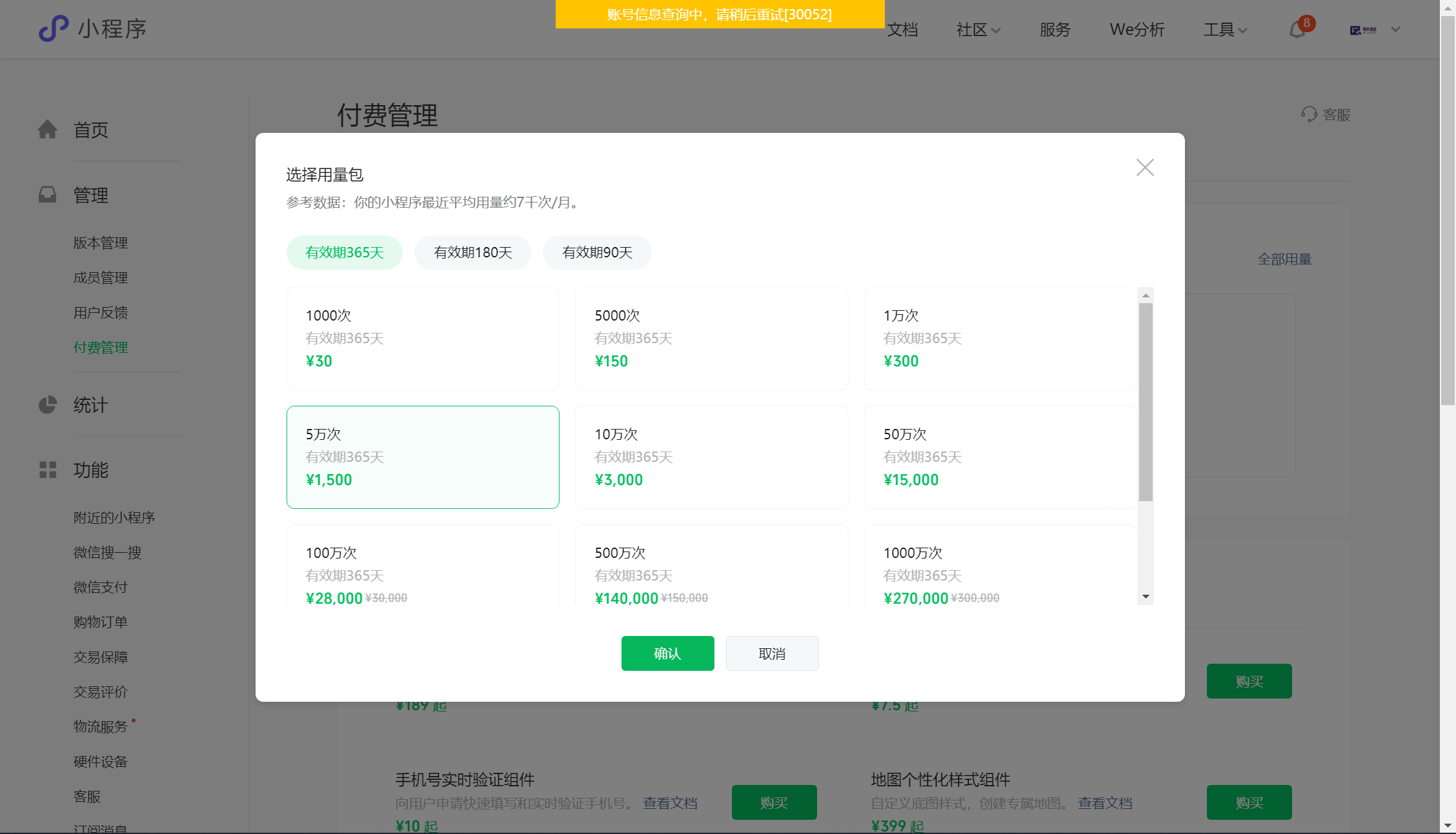The image size is (1456, 834).
Task: Click the 取消 button
Action: click(772, 653)
